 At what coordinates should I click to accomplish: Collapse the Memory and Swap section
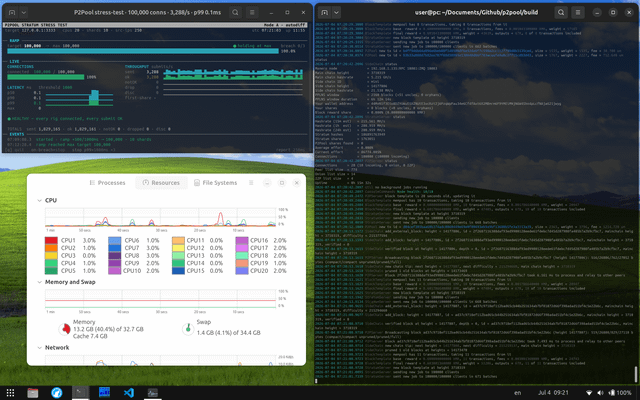(40, 282)
